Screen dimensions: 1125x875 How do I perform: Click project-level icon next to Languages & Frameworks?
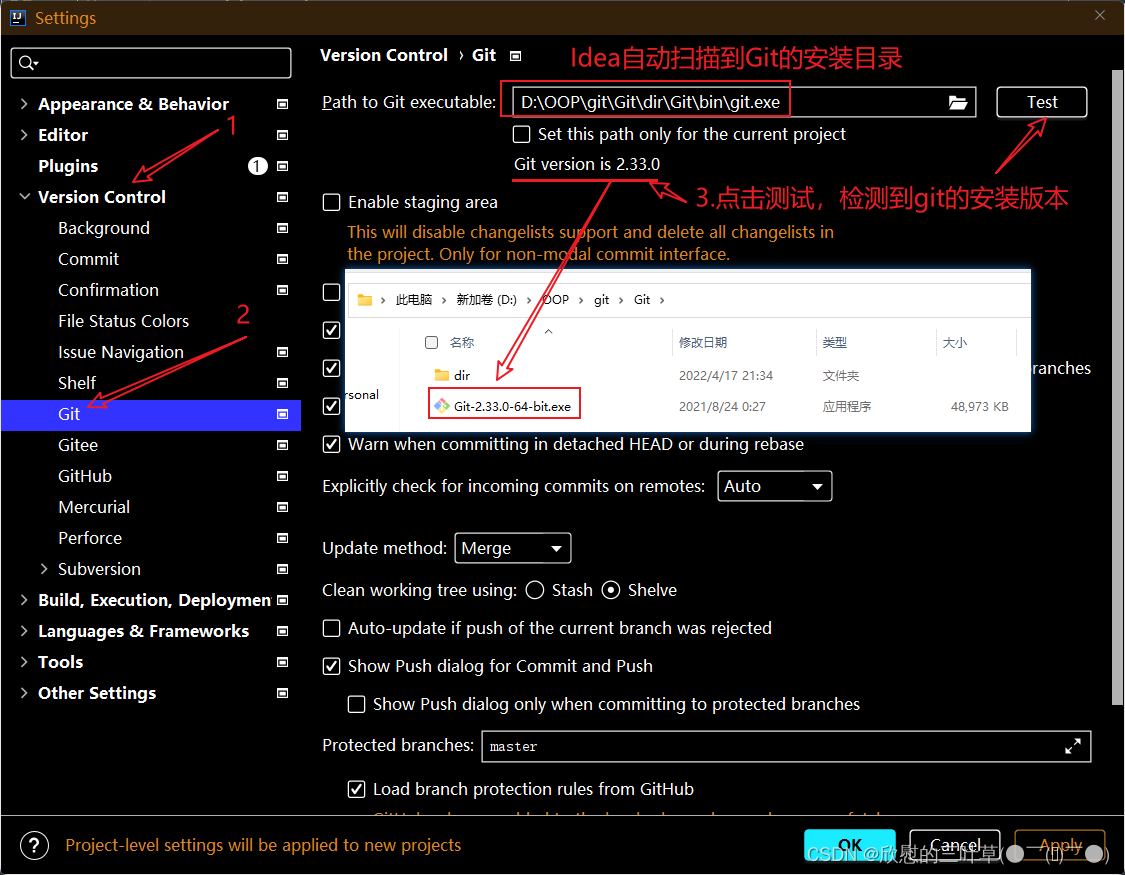[283, 631]
